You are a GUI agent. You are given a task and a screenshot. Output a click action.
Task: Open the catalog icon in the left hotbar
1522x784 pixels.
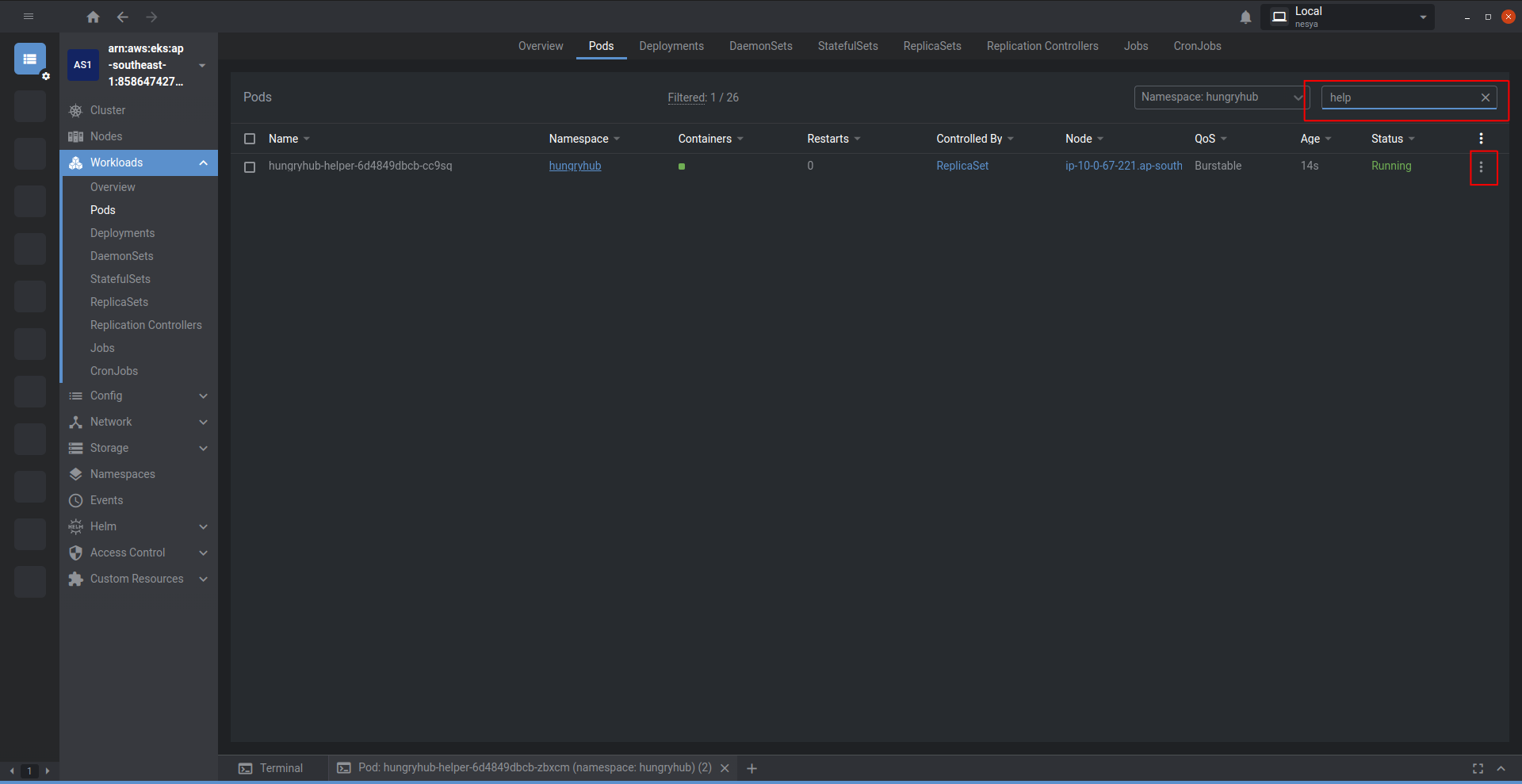30,59
